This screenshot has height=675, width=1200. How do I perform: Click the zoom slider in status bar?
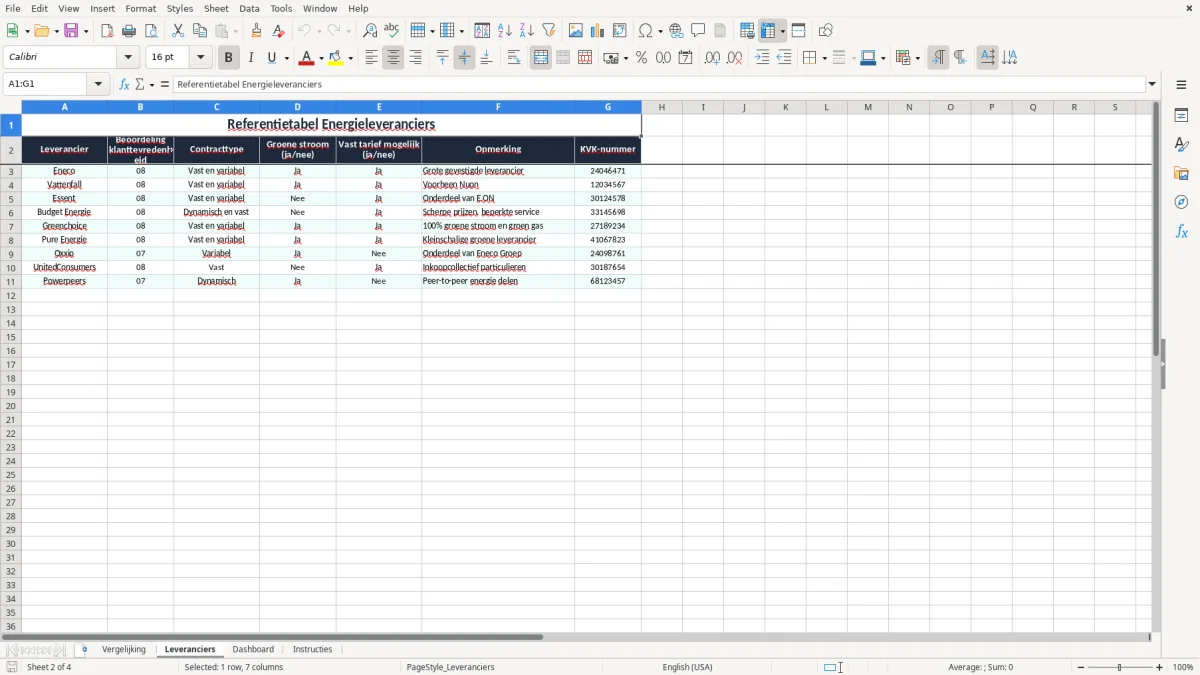pos(1120,667)
